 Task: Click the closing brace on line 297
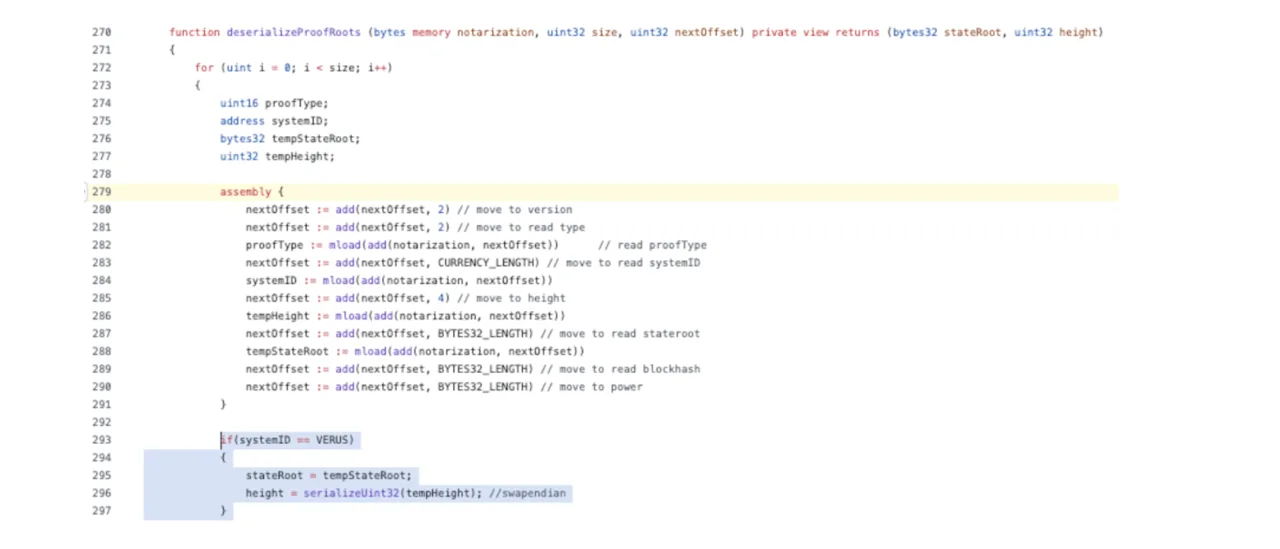coord(223,511)
